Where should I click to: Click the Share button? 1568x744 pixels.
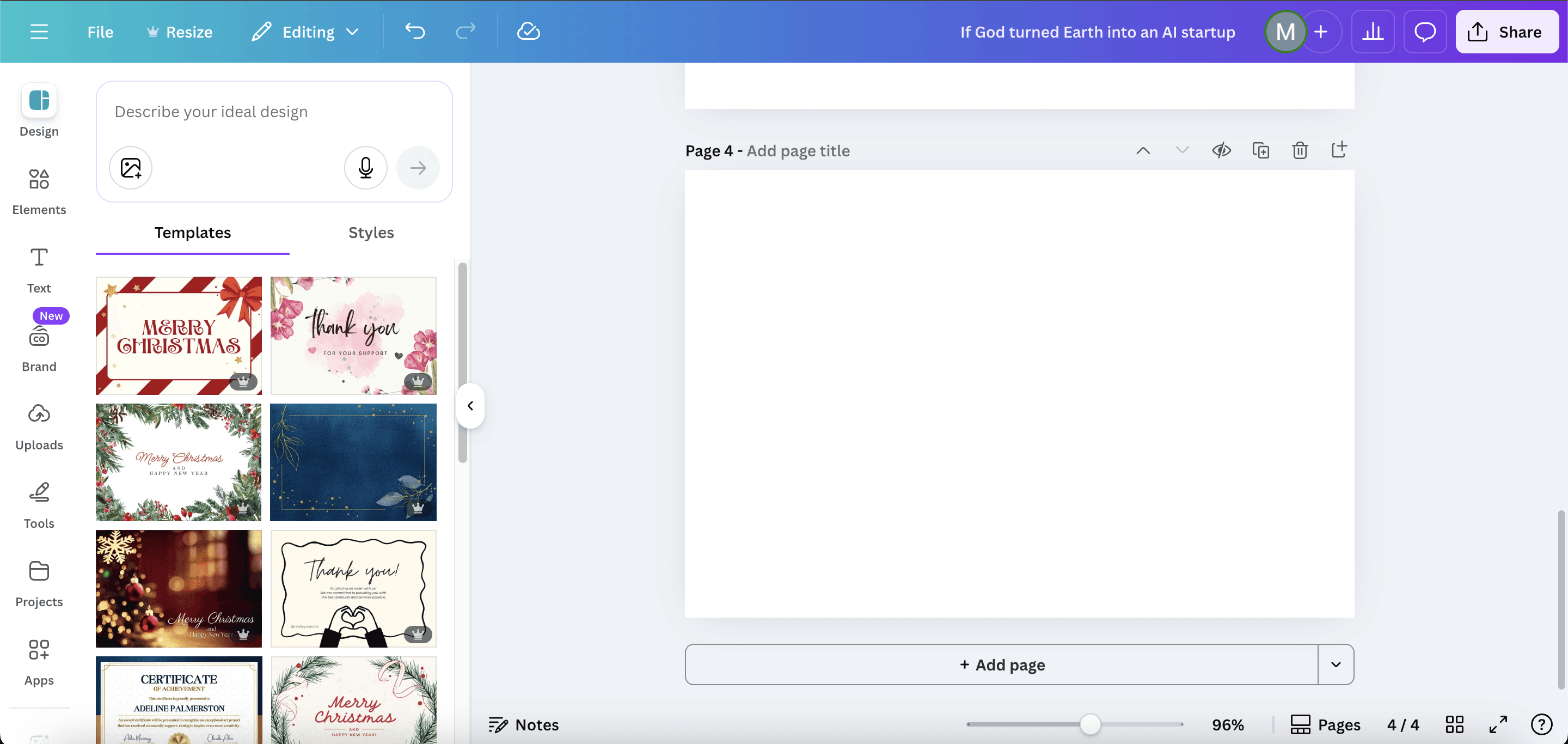click(x=1506, y=32)
